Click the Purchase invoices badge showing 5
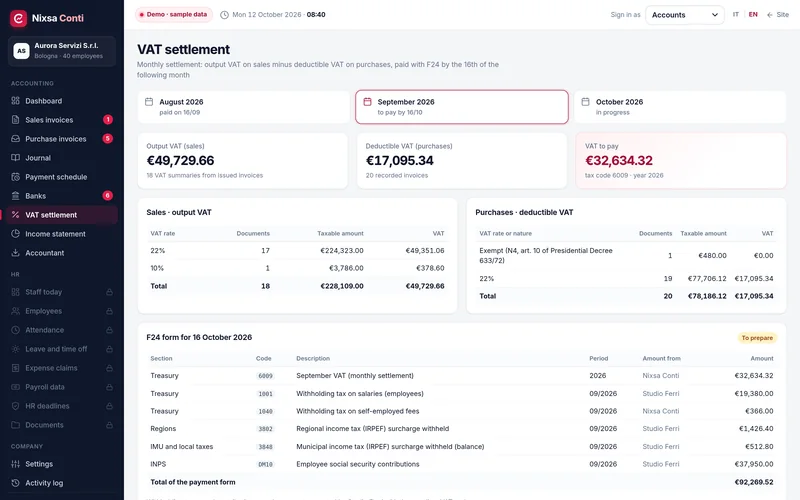800x500 pixels. [108, 138]
